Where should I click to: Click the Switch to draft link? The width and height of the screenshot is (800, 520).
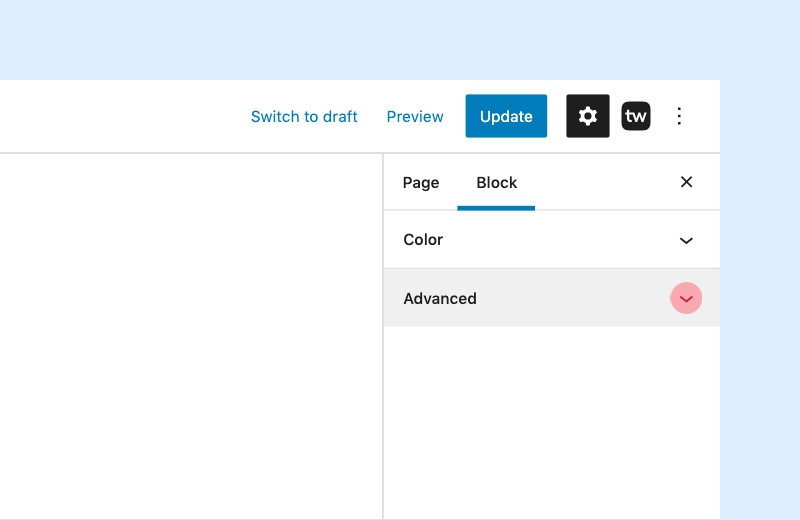click(x=304, y=116)
